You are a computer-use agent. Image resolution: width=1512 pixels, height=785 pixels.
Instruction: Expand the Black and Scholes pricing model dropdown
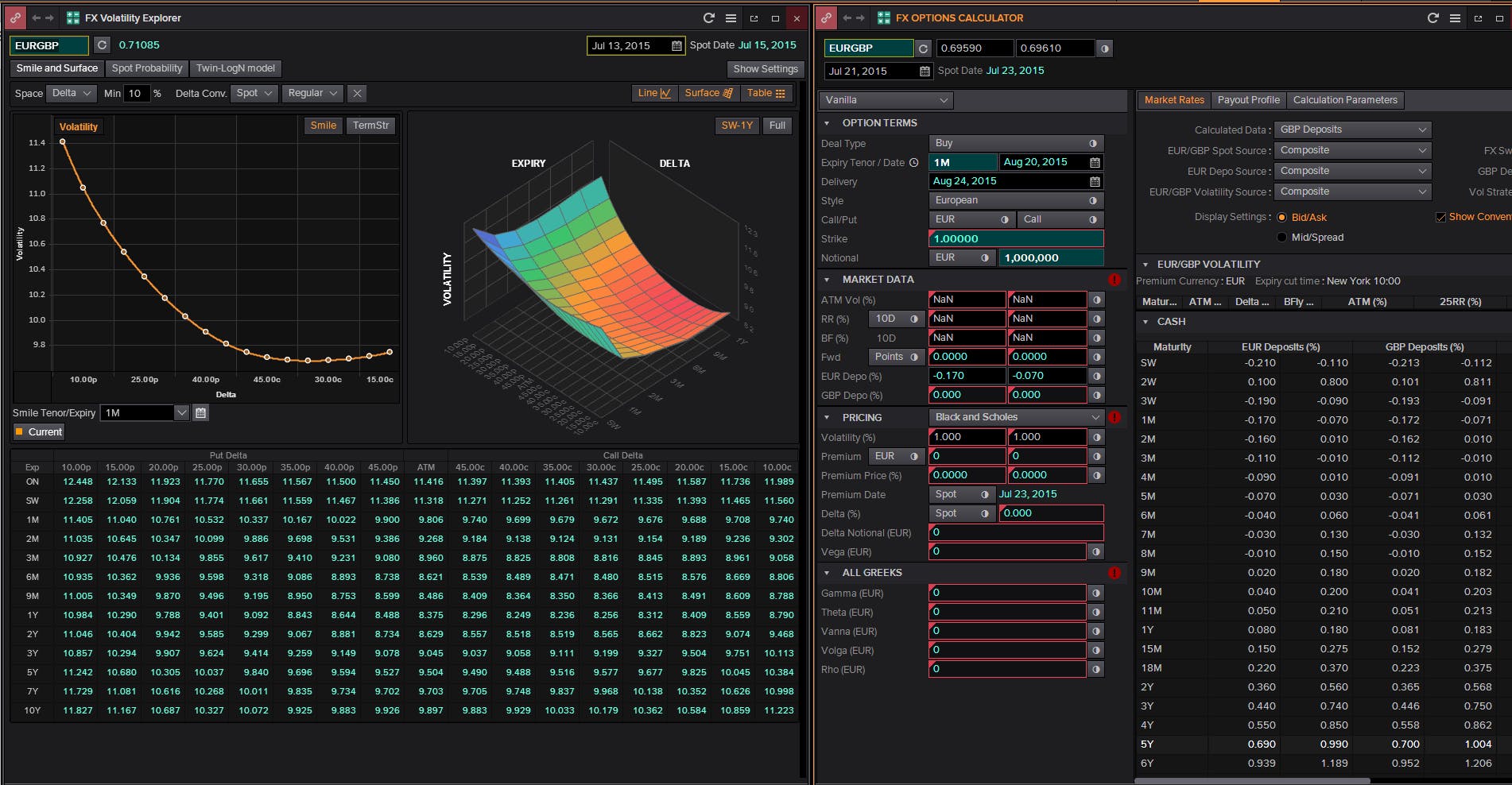click(1016, 417)
